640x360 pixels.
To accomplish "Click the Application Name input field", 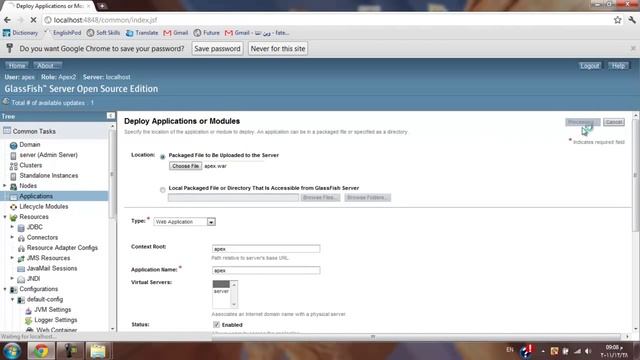I will pyautogui.click(x=266, y=270).
